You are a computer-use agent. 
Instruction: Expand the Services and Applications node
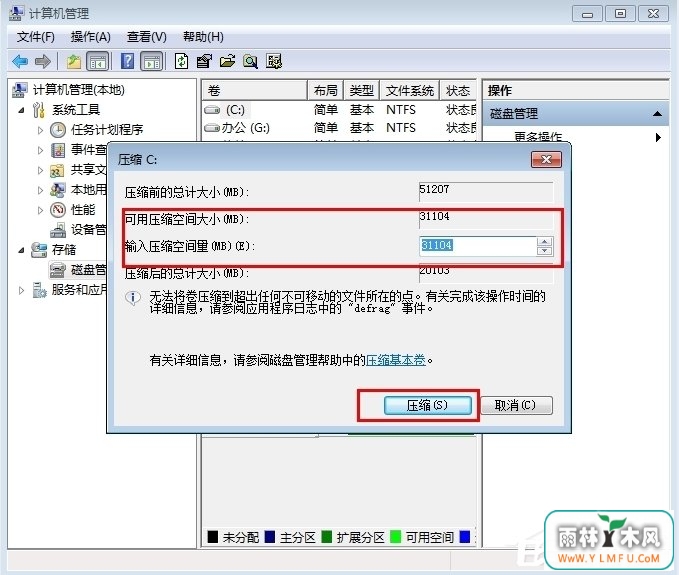tap(21, 290)
